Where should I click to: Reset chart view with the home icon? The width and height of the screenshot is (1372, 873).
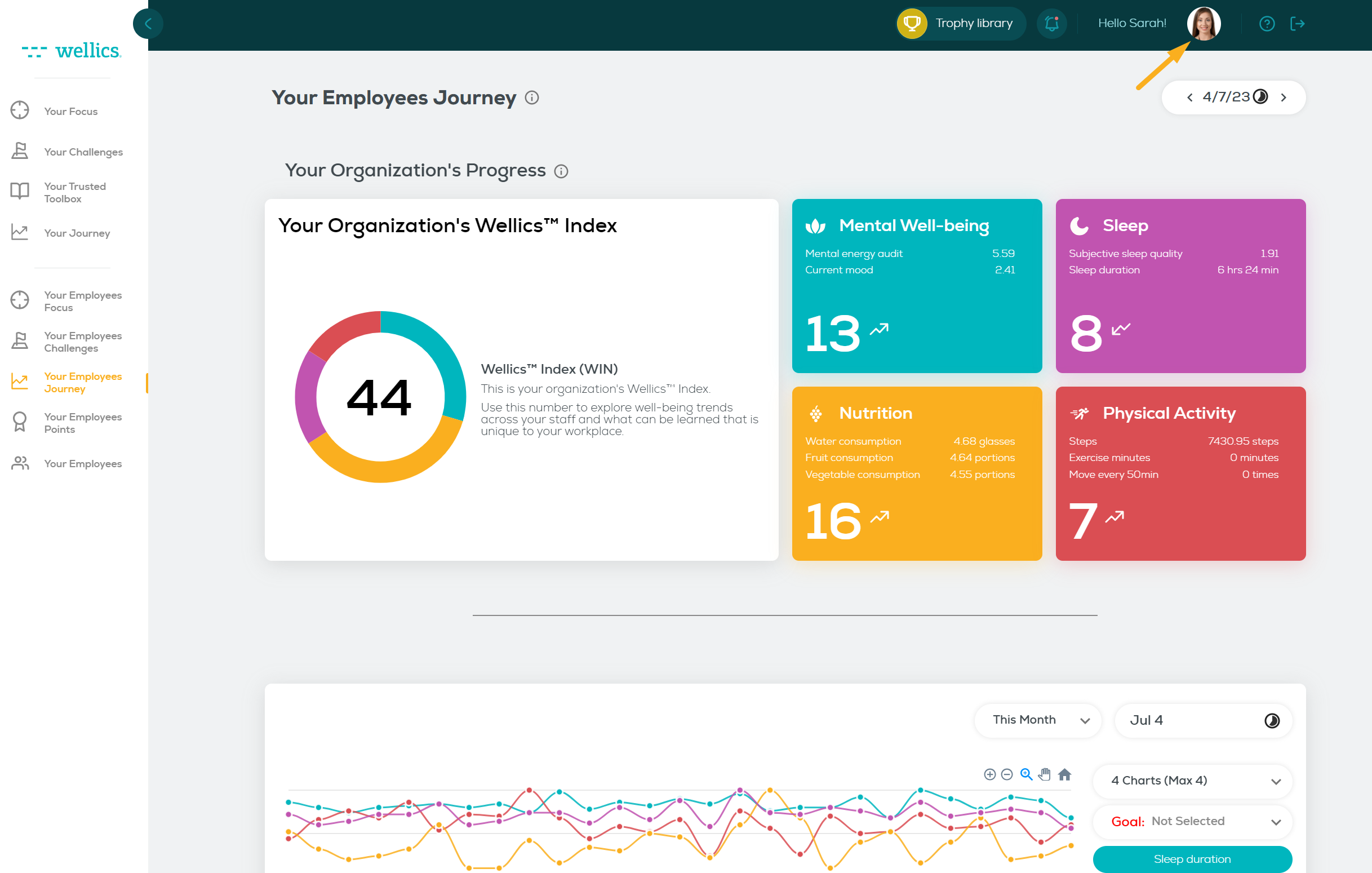pyautogui.click(x=1065, y=775)
